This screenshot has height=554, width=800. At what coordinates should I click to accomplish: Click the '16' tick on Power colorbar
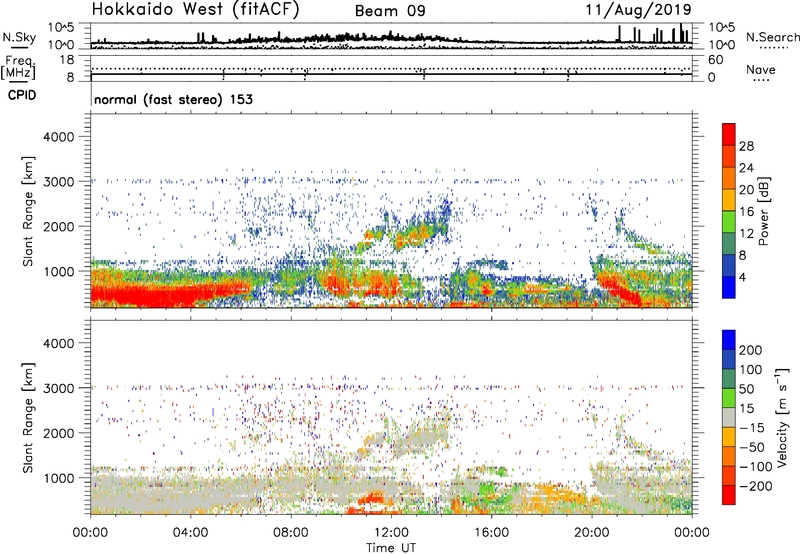(x=746, y=212)
